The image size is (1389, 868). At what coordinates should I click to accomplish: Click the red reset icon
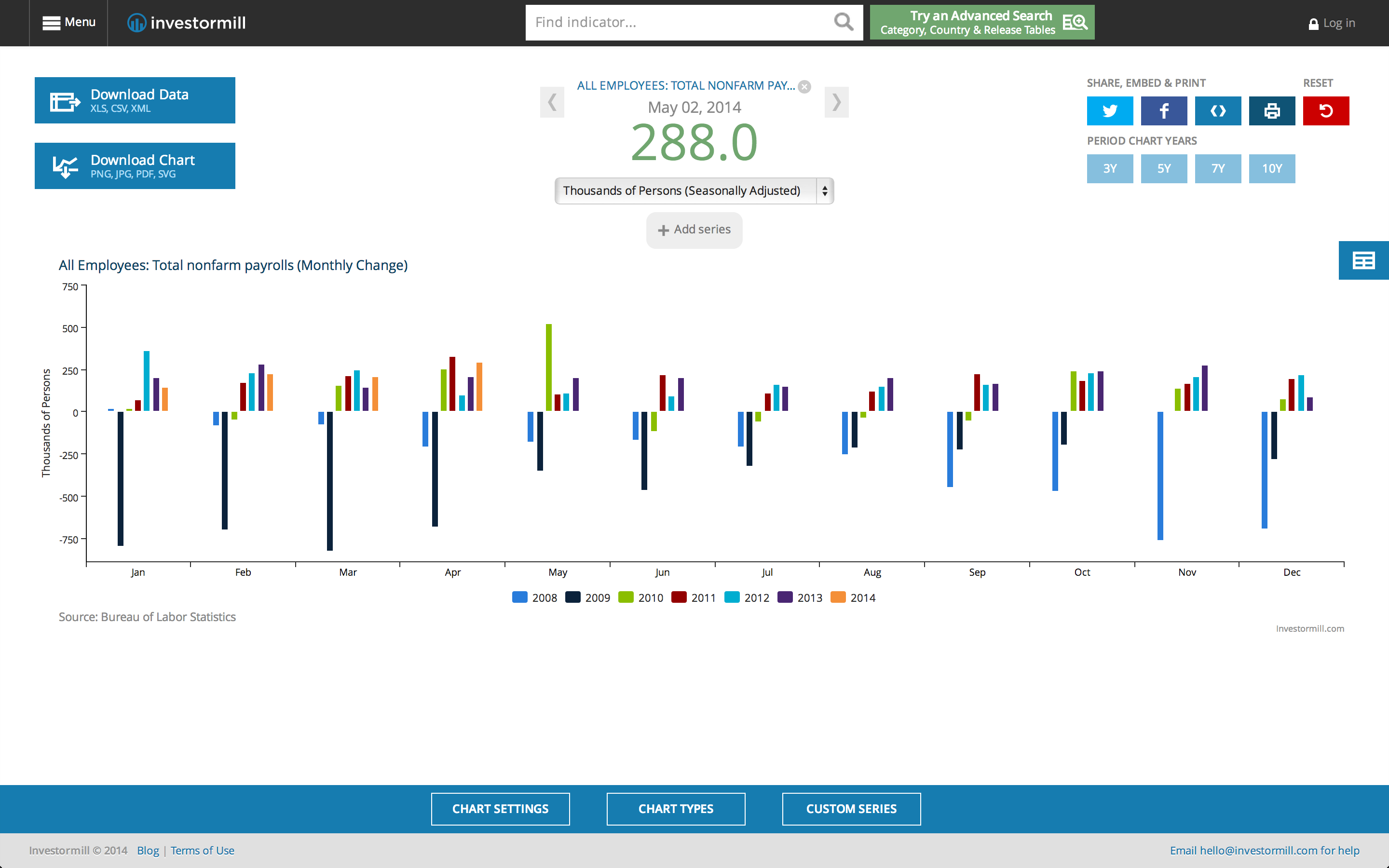(x=1325, y=111)
